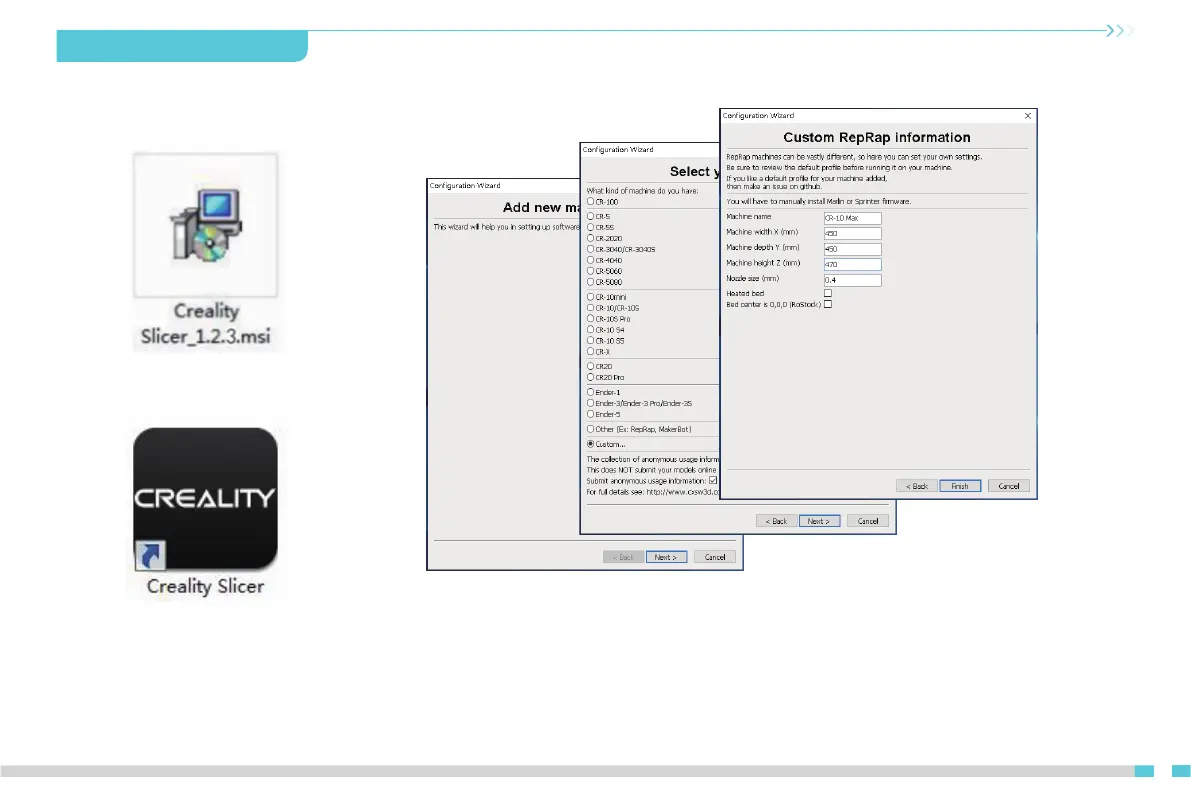This screenshot has width=1191, height=794.
Task: Close the Custom RepRap information wizard window
Action: coord(1028,116)
